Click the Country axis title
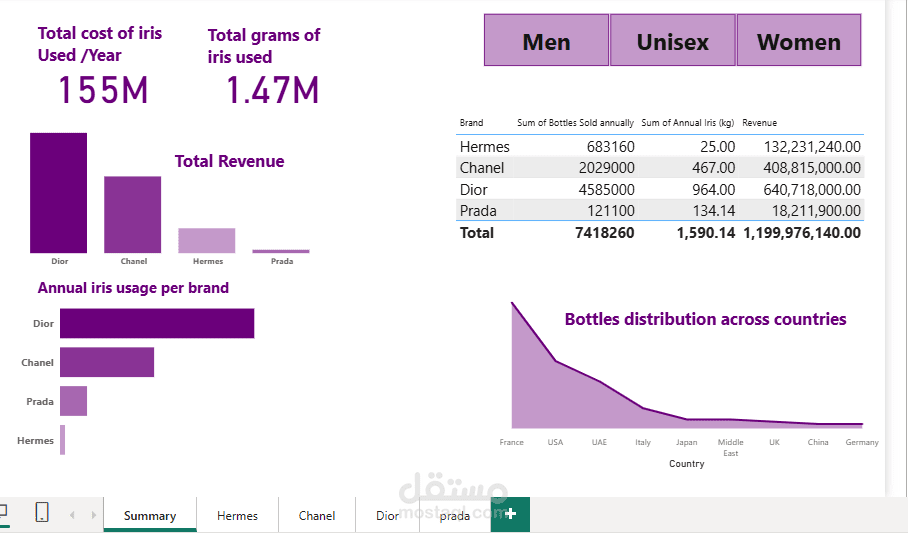The image size is (908, 533). click(687, 463)
